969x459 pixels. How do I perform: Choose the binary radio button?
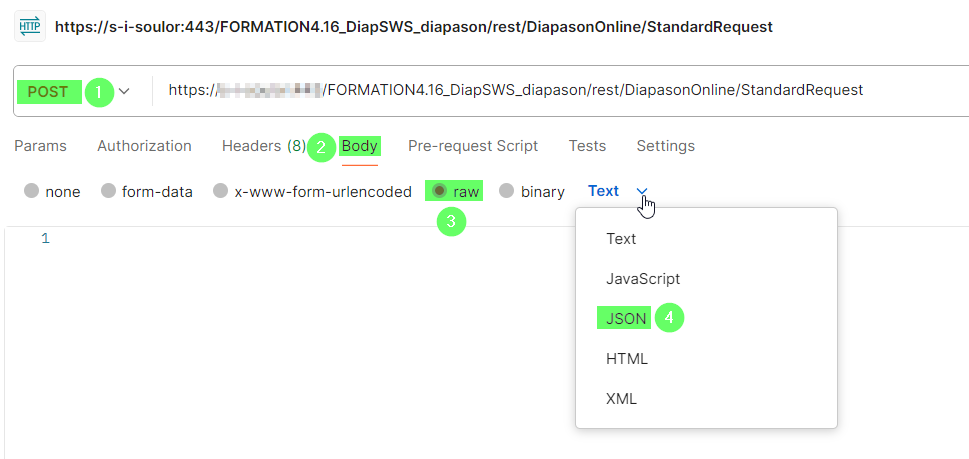click(507, 191)
